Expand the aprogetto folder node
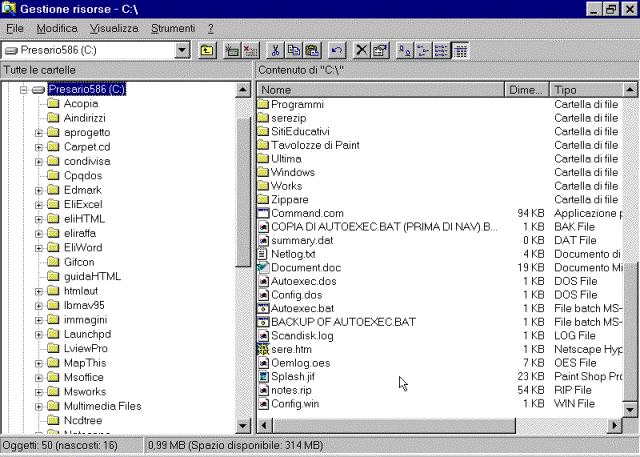This screenshot has height=457, width=640. [38, 133]
